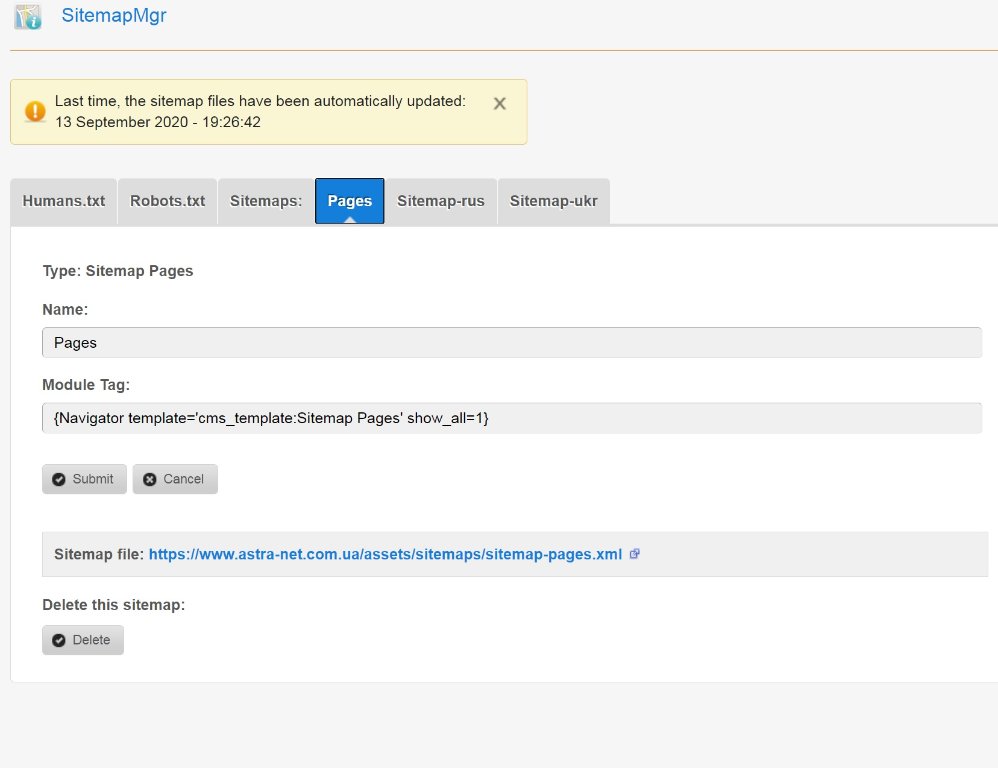Select the Sitemaps: tab

coord(266,201)
